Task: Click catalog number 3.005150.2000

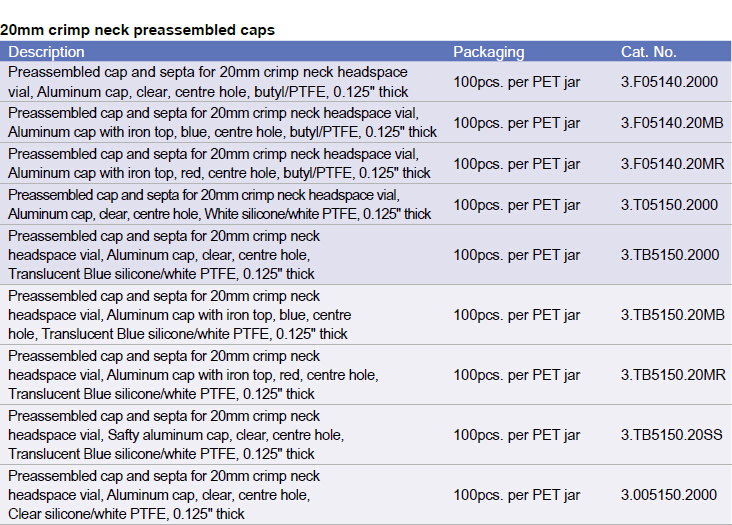Action: coord(668,495)
